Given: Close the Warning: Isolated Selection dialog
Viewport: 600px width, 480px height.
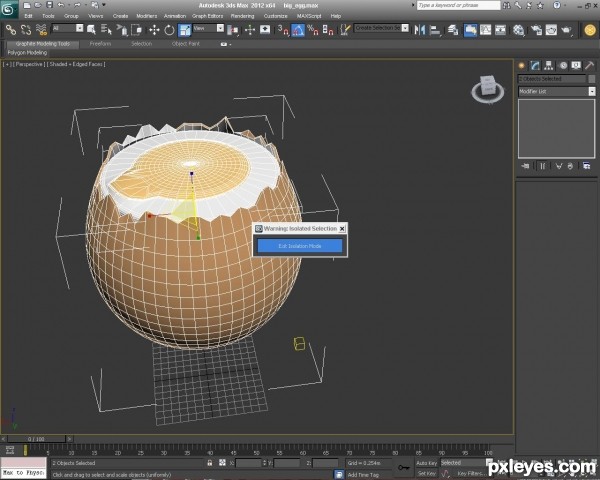Looking at the screenshot, I should click(x=342, y=229).
